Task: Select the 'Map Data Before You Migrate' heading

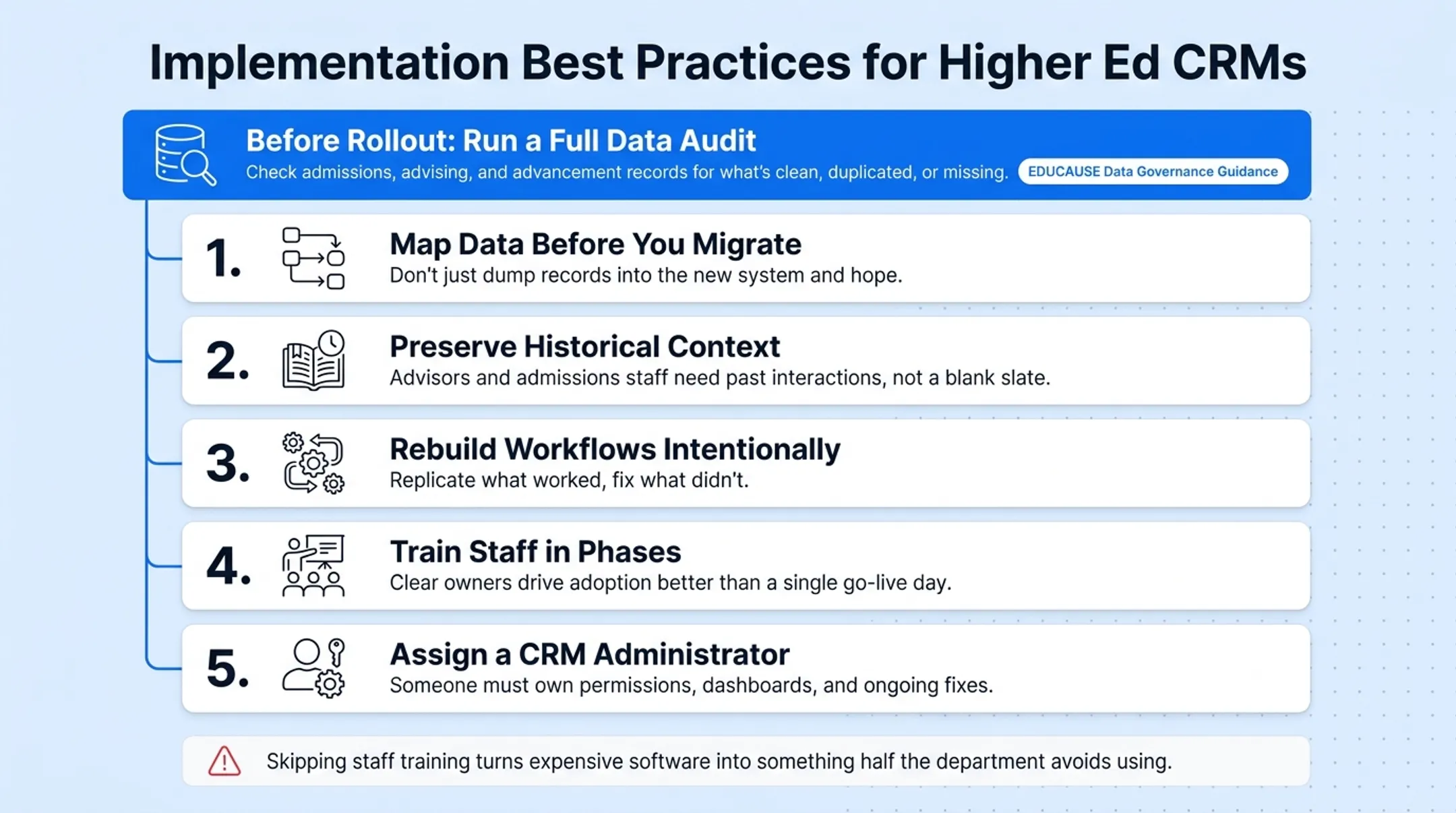Action: [595, 244]
